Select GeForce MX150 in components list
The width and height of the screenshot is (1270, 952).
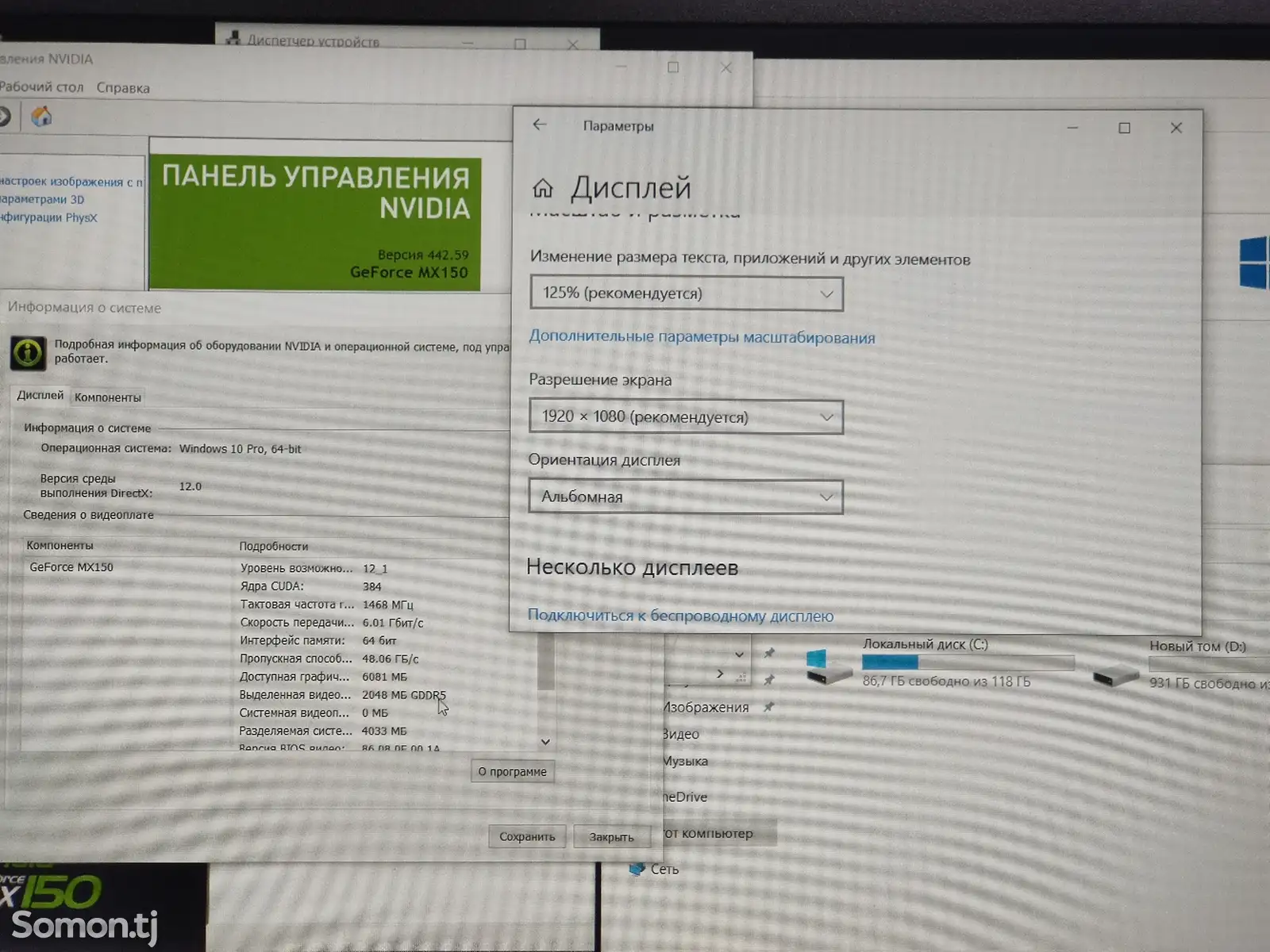coord(71,567)
